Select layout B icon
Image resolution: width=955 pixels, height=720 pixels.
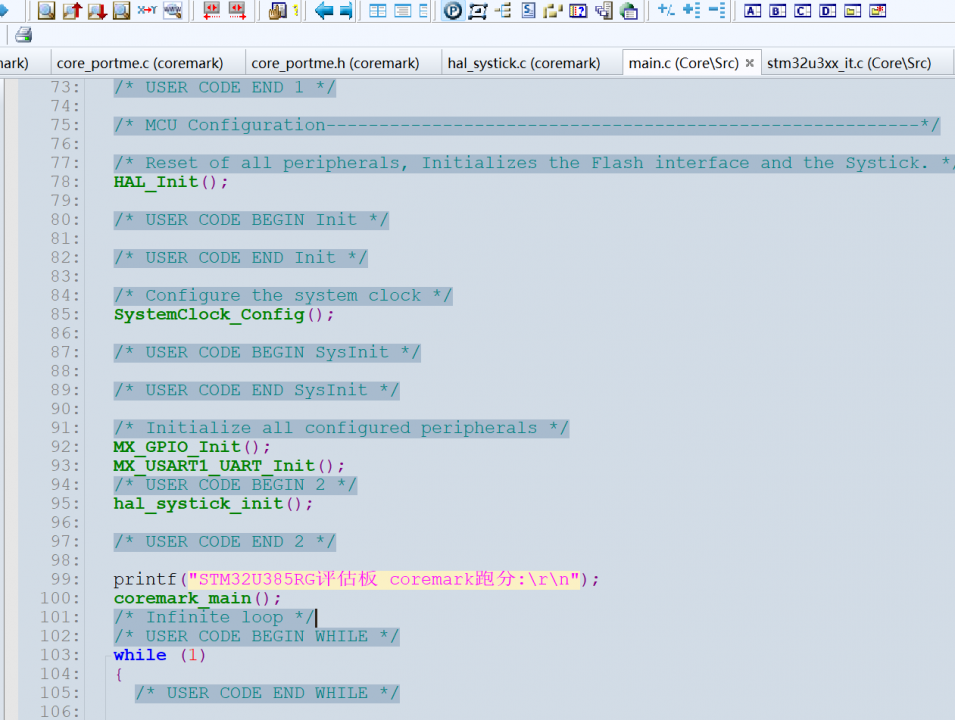pos(778,10)
